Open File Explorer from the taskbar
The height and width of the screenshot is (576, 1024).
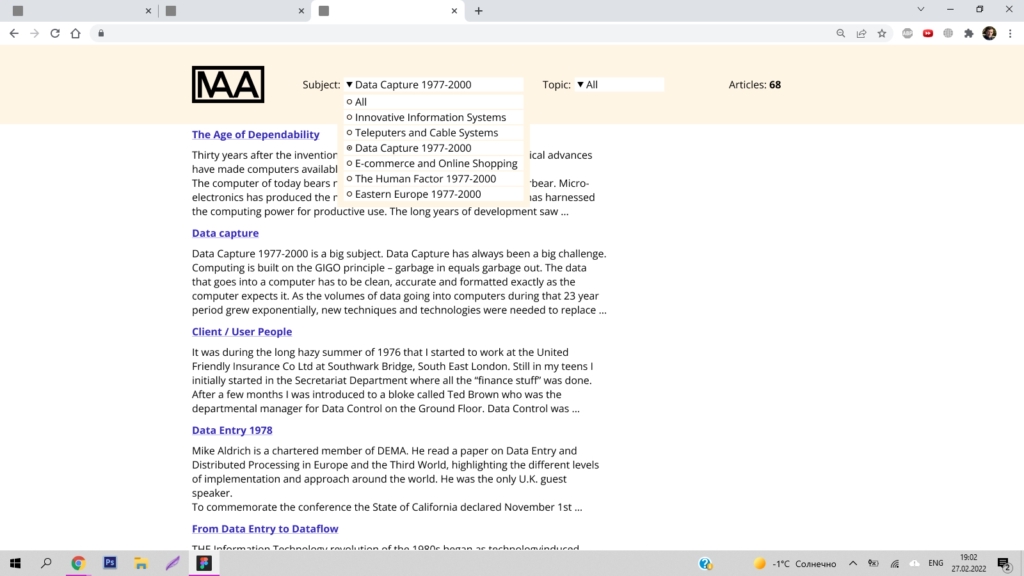pos(141,563)
